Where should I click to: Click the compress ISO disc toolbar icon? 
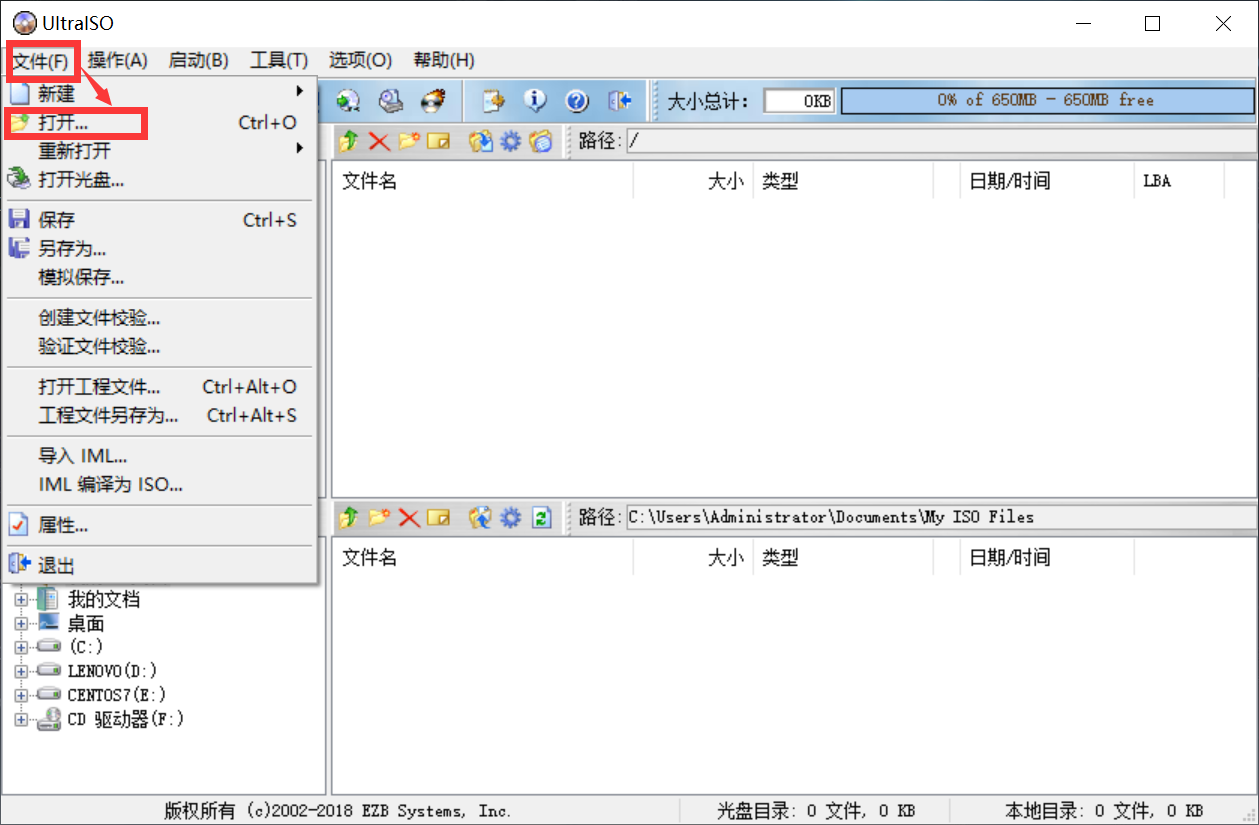(x=348, y=101)
